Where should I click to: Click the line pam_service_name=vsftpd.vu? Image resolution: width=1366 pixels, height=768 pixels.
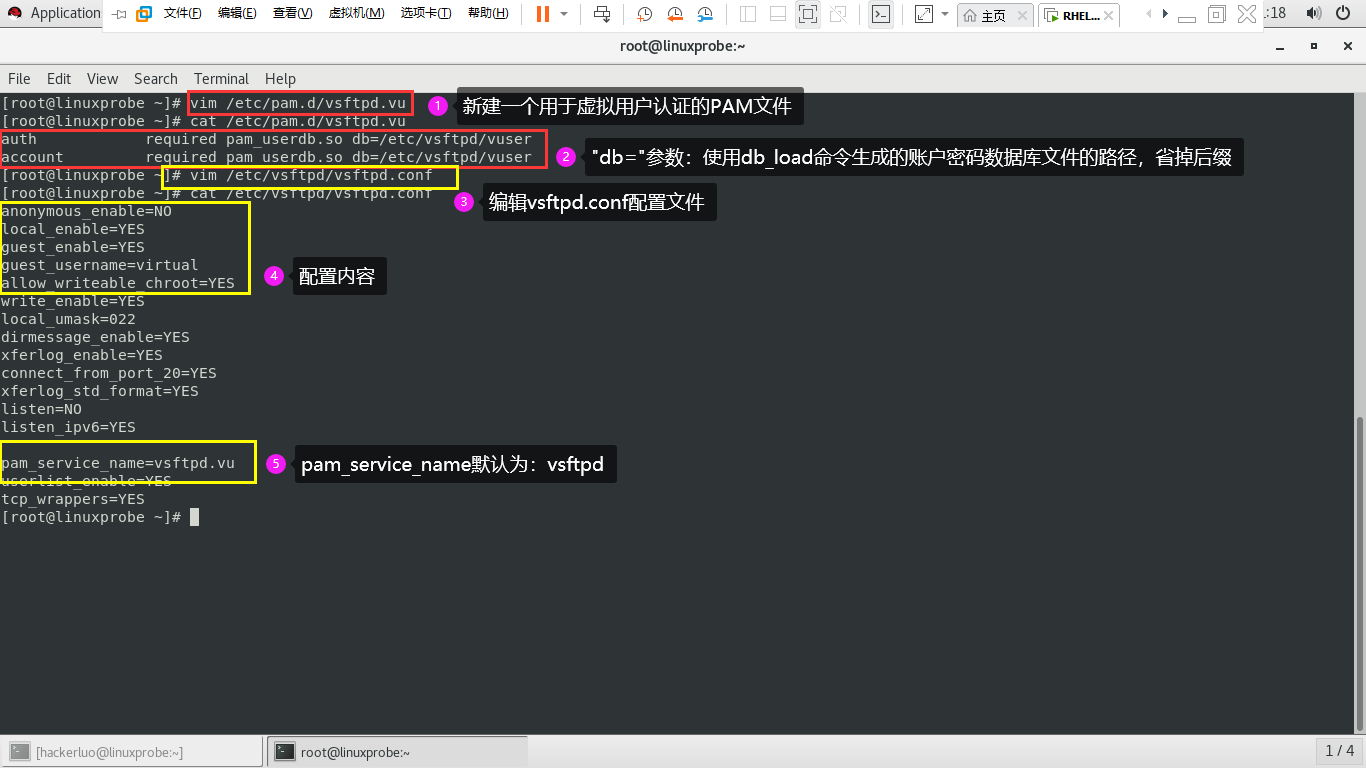pos(118,463)
